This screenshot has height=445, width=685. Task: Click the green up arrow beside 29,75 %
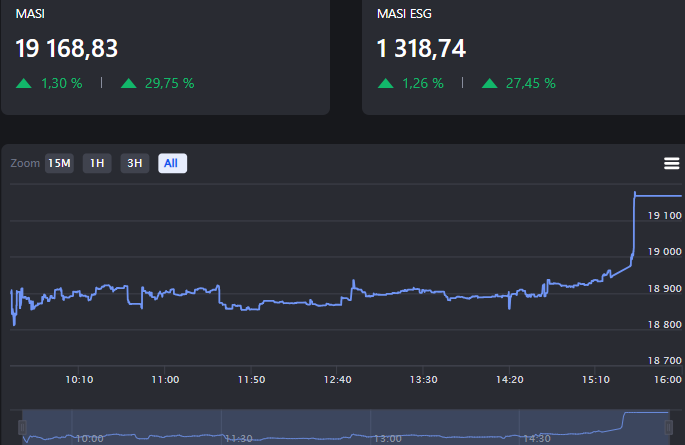pyautogui.click(x=129, y=83)
